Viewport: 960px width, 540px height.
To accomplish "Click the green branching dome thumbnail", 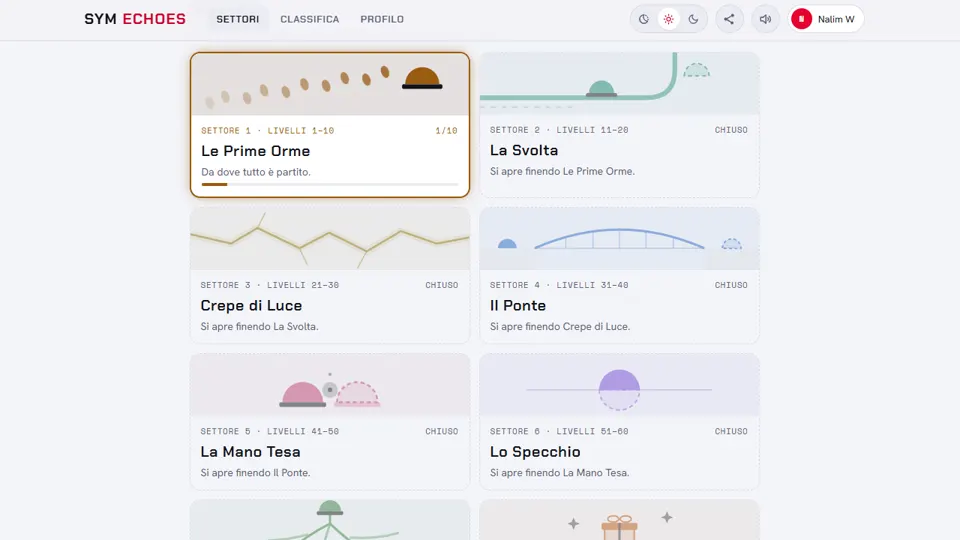I will pyautogui.click(x=330, y=520).
